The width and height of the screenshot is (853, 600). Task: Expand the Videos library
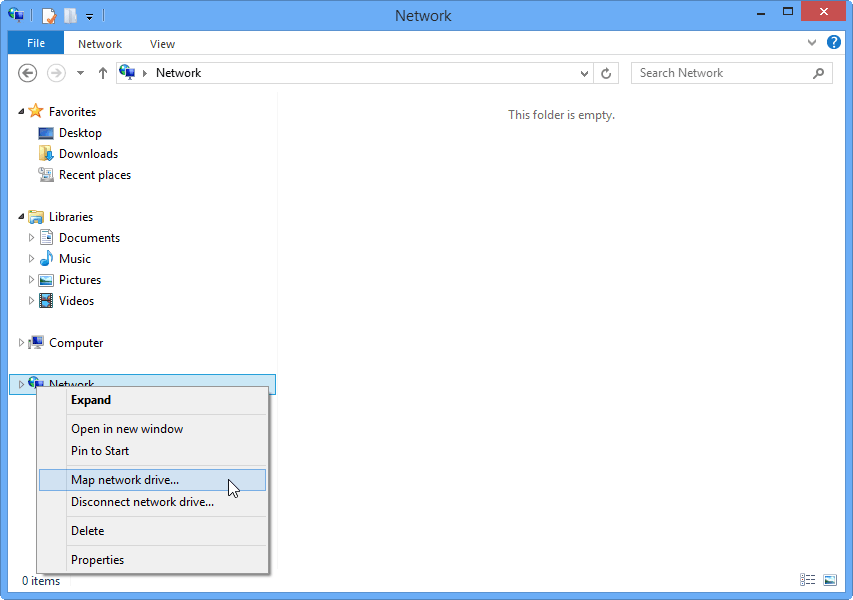point(31,301)
